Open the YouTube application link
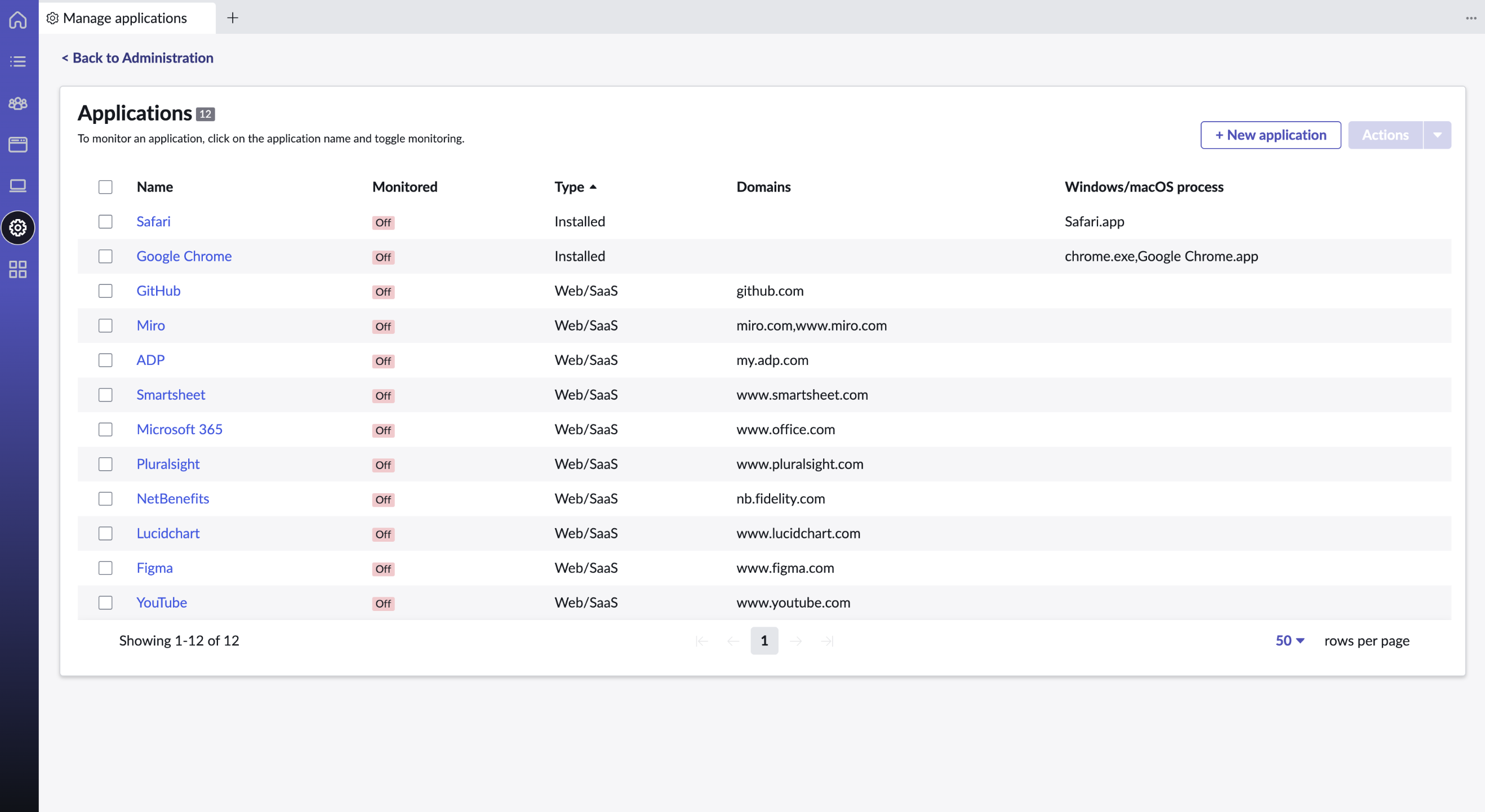The width and height of the screenshot is (1485, 812). coord(162,603)
